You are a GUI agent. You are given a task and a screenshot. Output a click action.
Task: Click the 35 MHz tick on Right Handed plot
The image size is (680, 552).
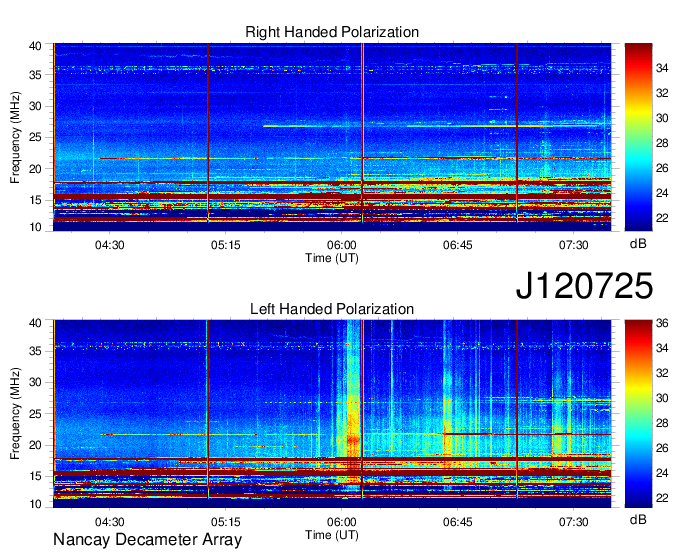coord(35,75)
